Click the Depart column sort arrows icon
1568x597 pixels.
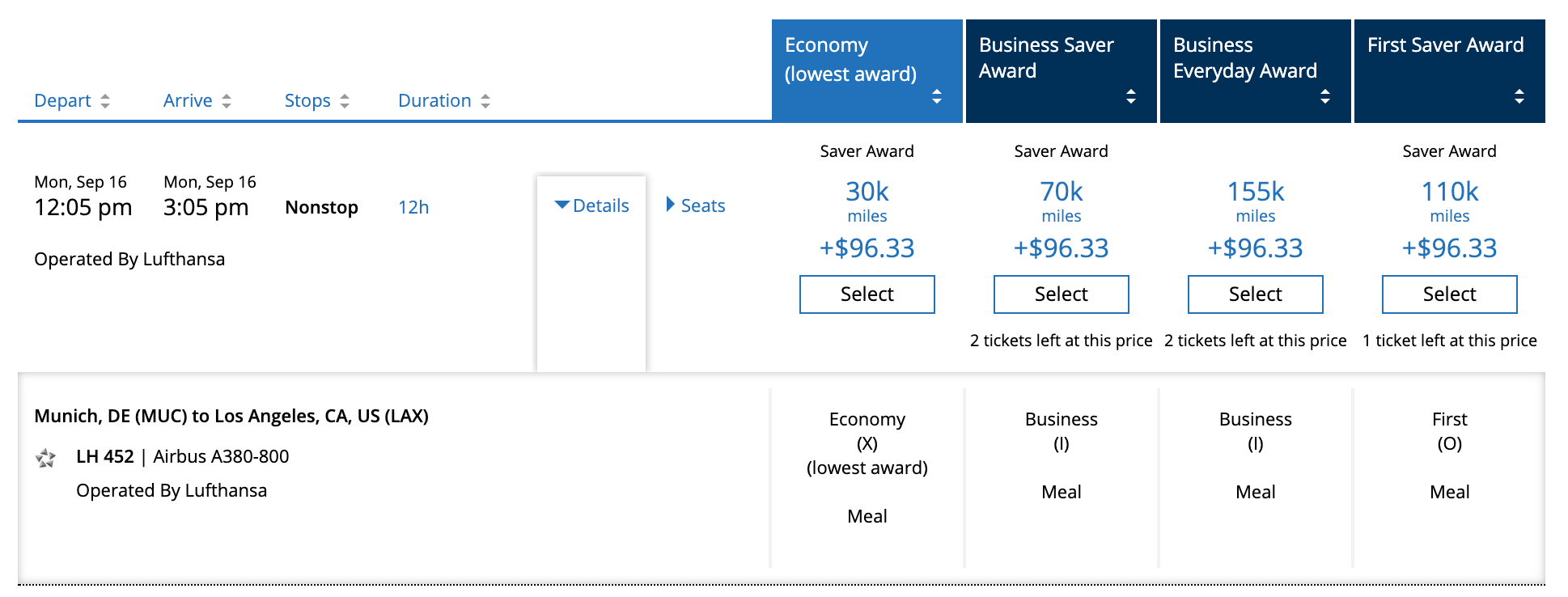coord(105,101)
